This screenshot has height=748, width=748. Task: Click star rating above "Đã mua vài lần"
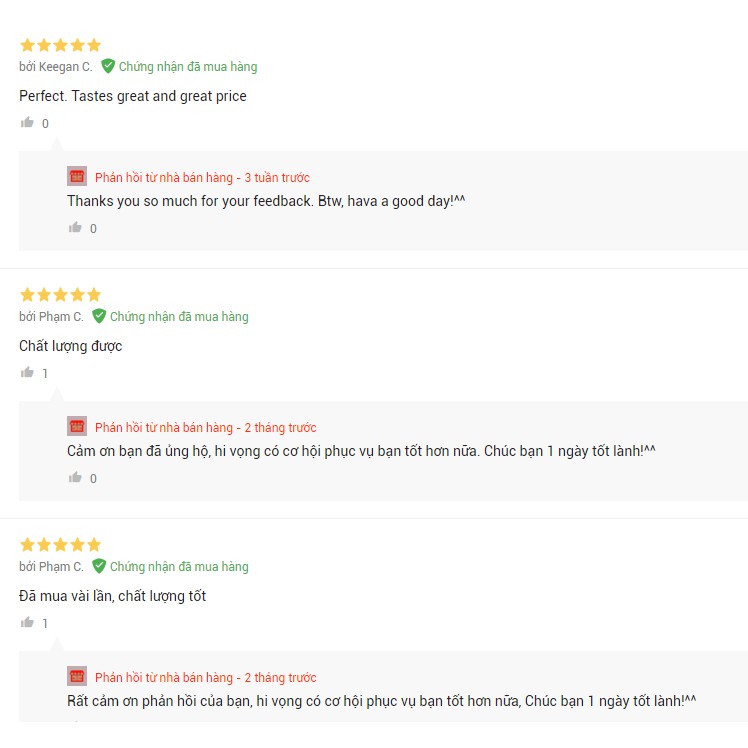[60, 545]
